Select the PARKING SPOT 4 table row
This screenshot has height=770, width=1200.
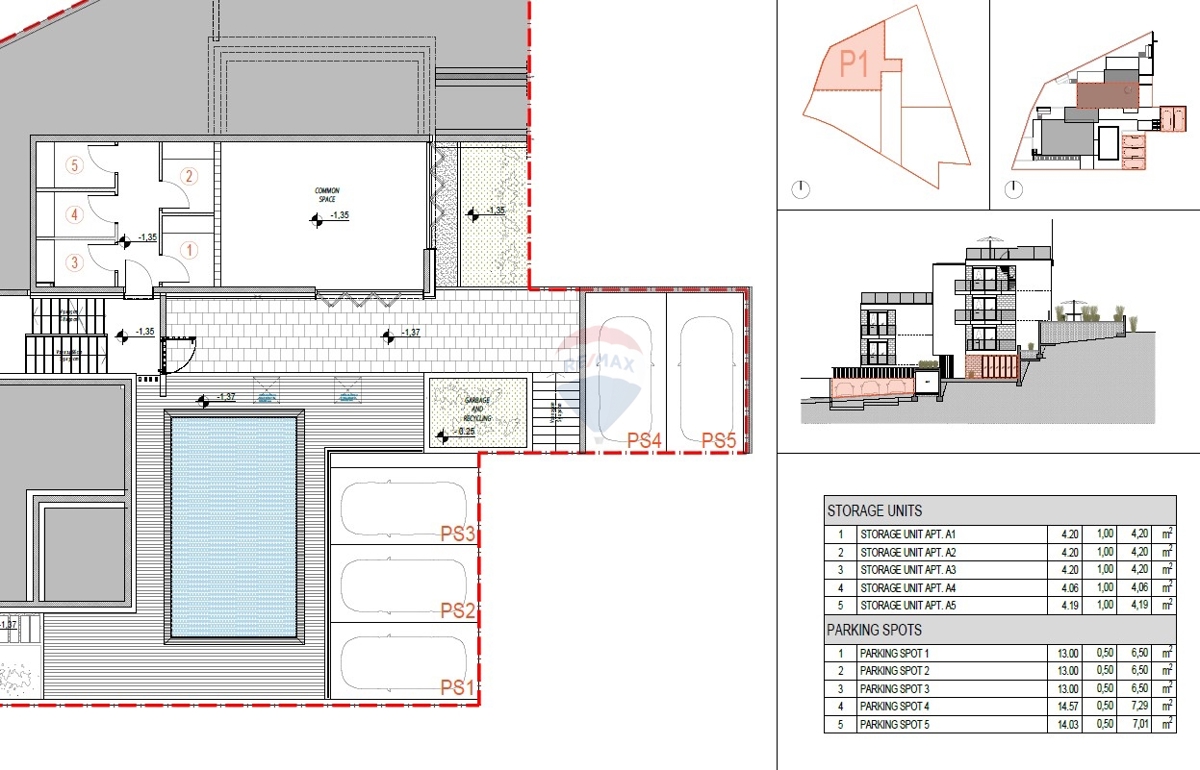[1000, 706]
